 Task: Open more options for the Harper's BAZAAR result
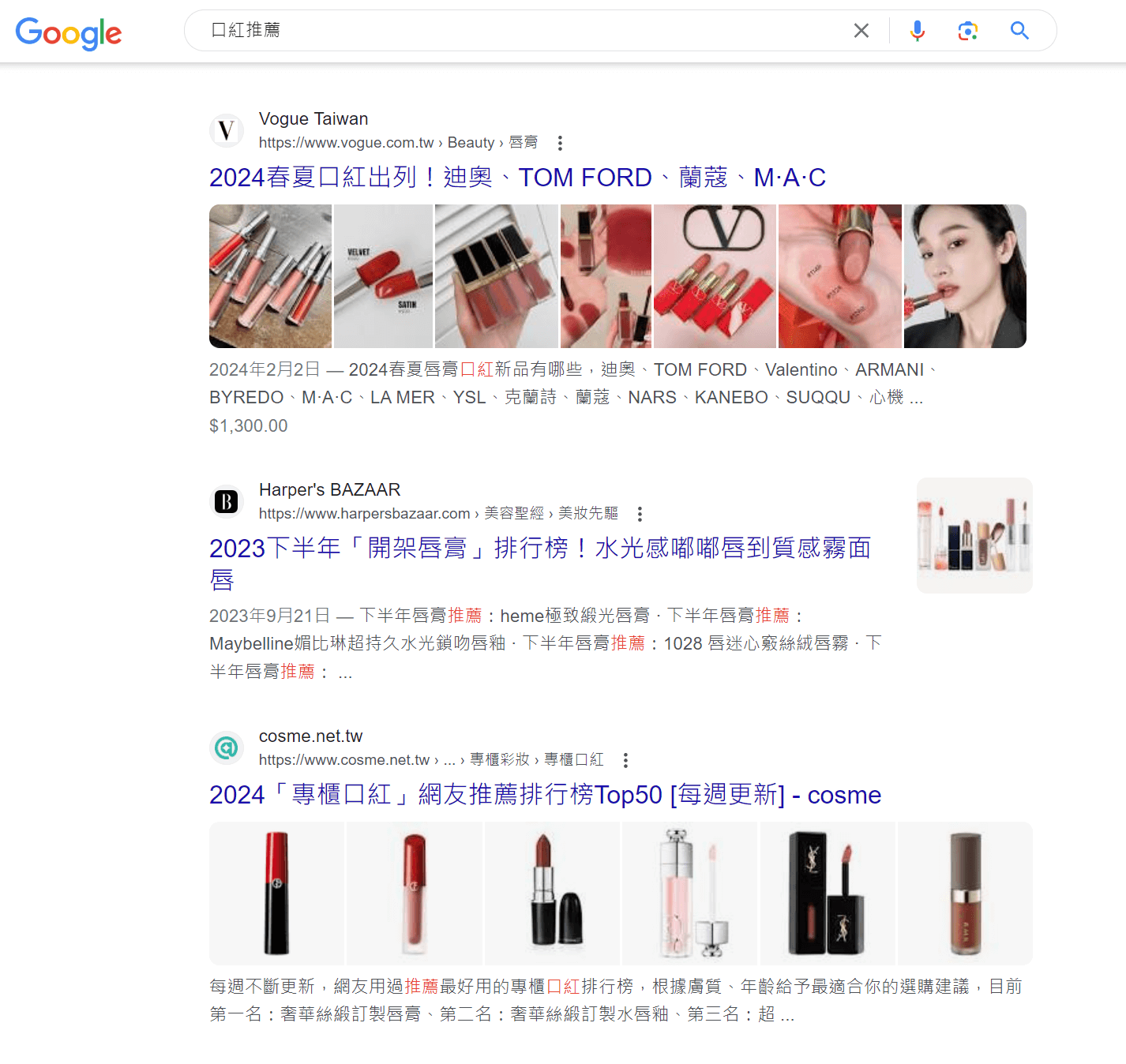click(x=640, y=514)
